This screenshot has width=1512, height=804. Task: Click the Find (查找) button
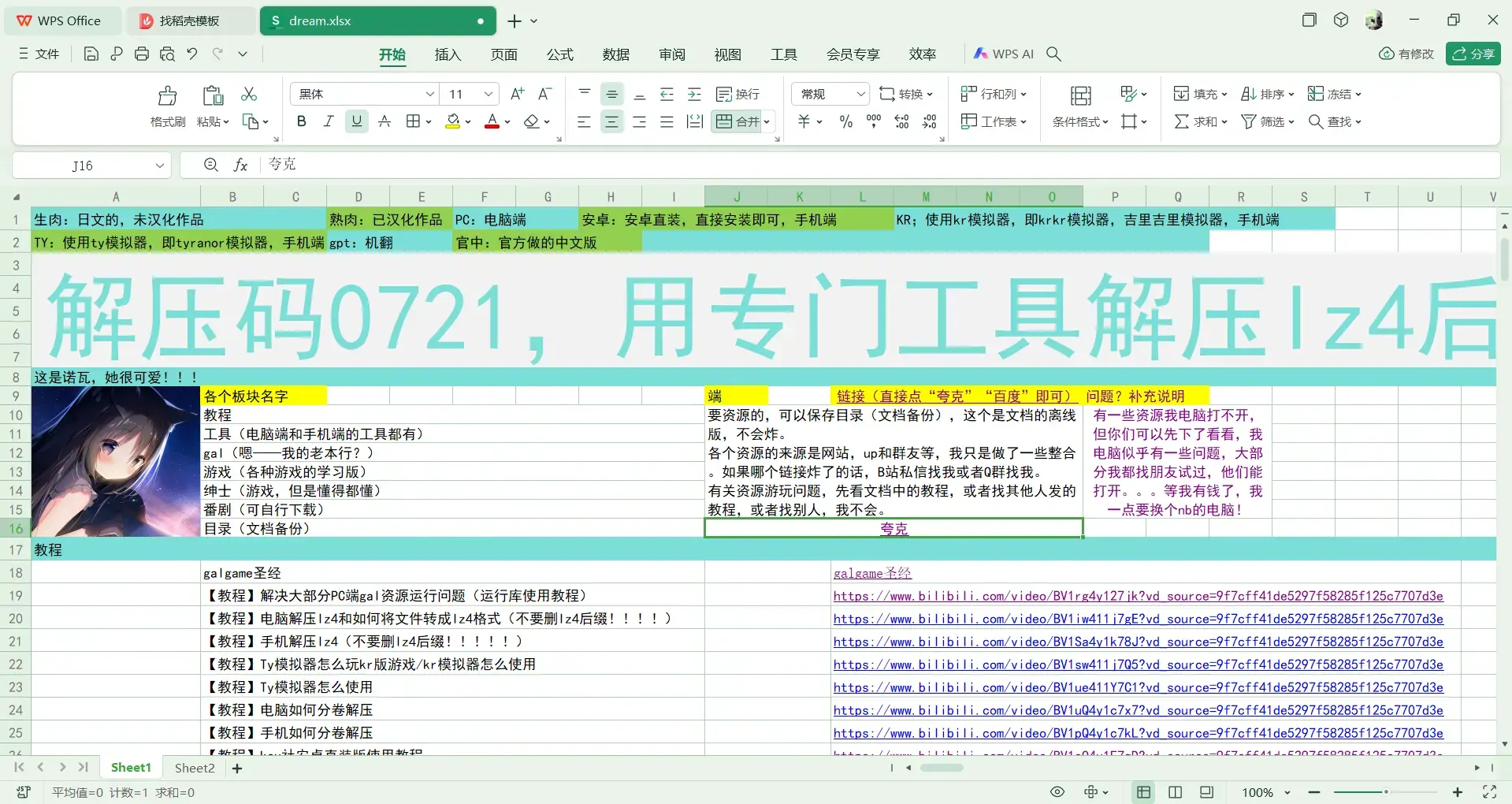pos(1335,121)
